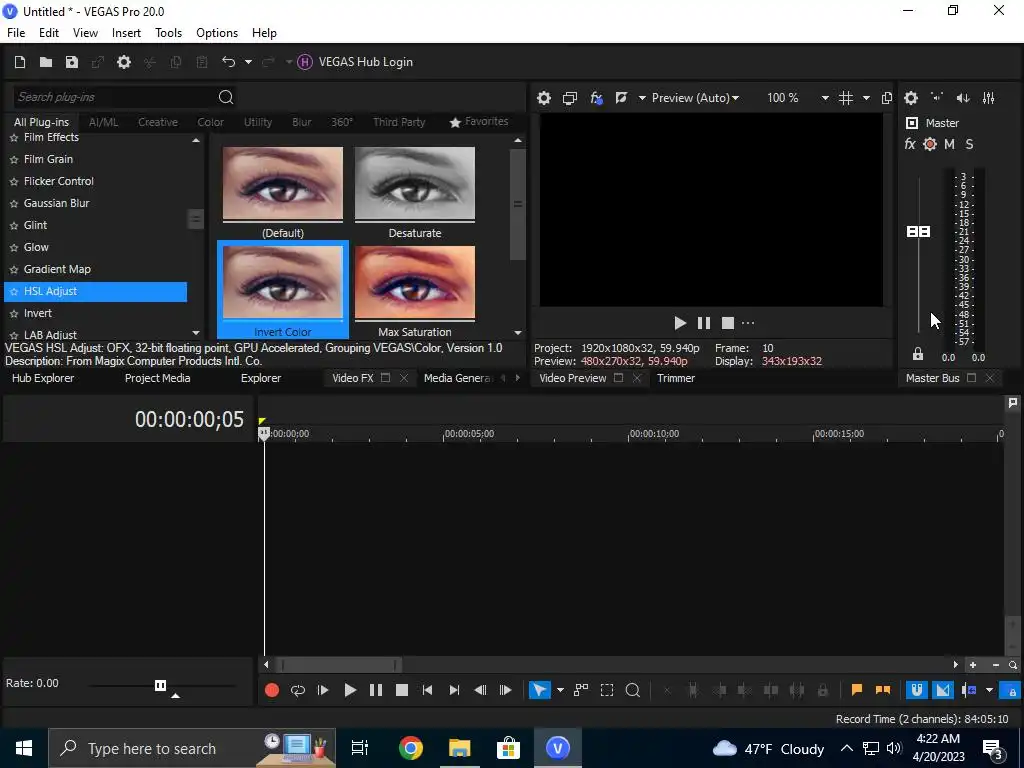Open the VEGAS Hub Login link
The width and height of the screenshot is (1024, 768).
coord(355,62)
